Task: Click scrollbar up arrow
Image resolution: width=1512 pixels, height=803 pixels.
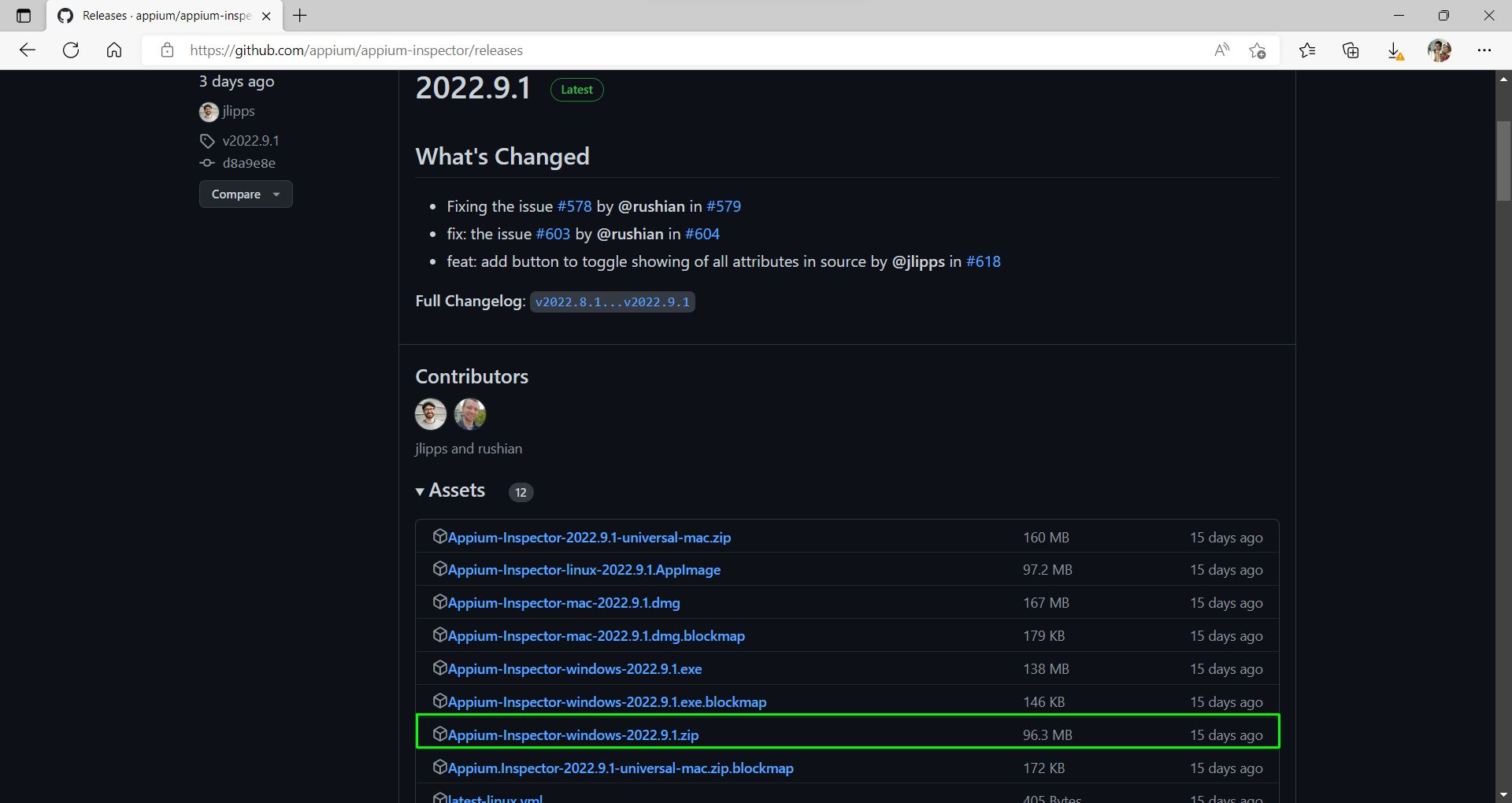Action: [1503, 79]
